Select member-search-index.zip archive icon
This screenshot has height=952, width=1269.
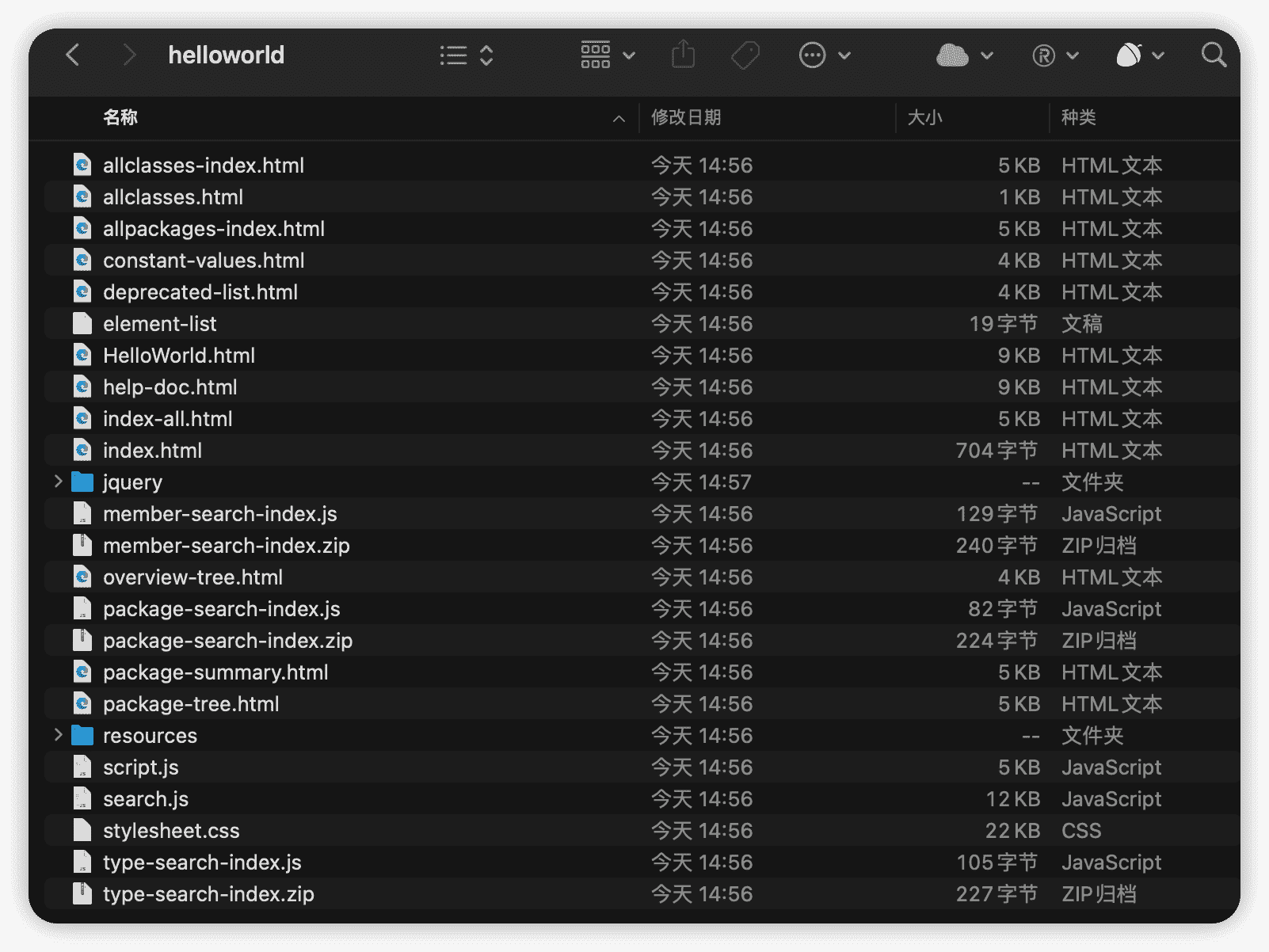[x=82, y=546]
